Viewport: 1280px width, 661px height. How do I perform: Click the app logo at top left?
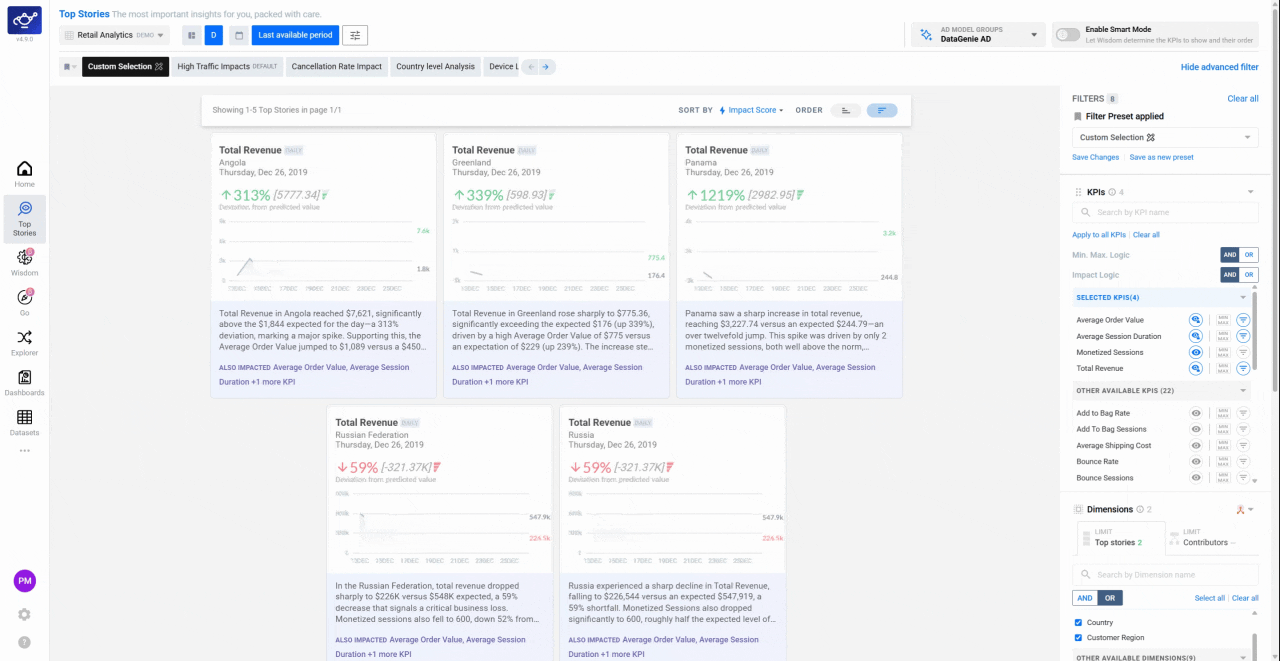pyautogui.click(x=24, y=19)
